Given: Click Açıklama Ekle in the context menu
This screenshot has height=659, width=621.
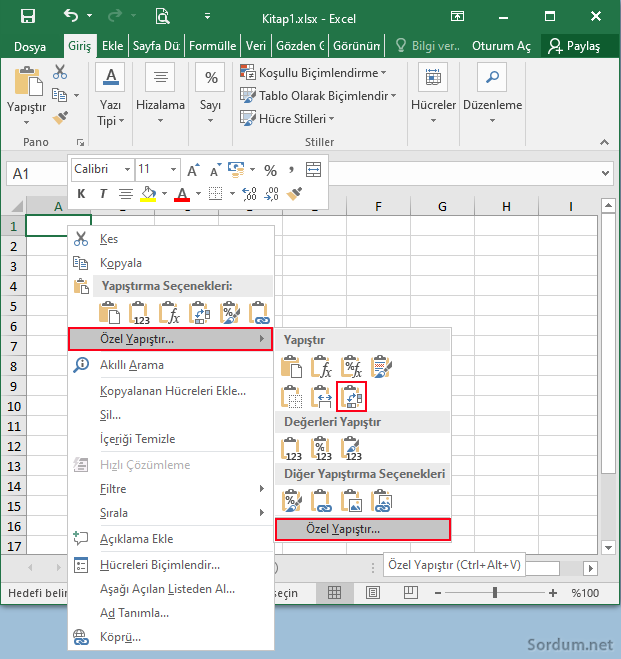Looking at the screenshot, I should [171, 539].
